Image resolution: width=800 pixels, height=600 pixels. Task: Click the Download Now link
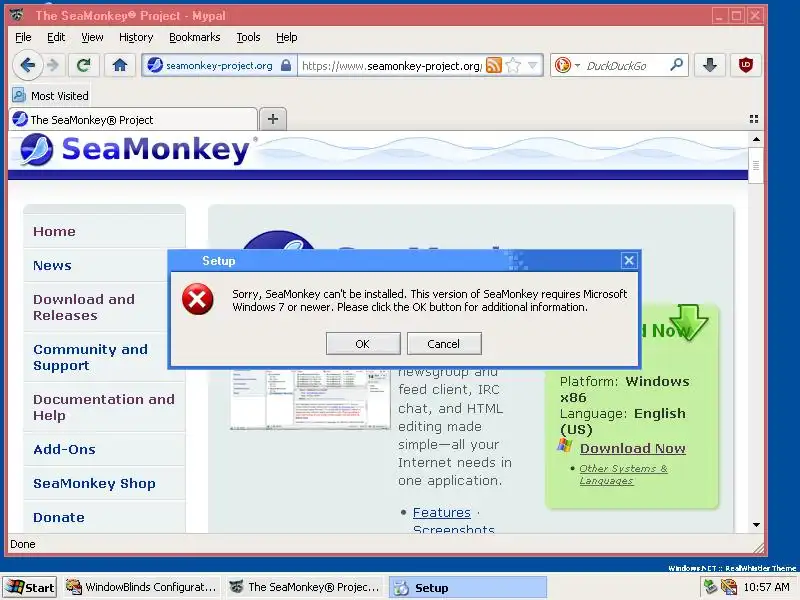coord(633,448)
